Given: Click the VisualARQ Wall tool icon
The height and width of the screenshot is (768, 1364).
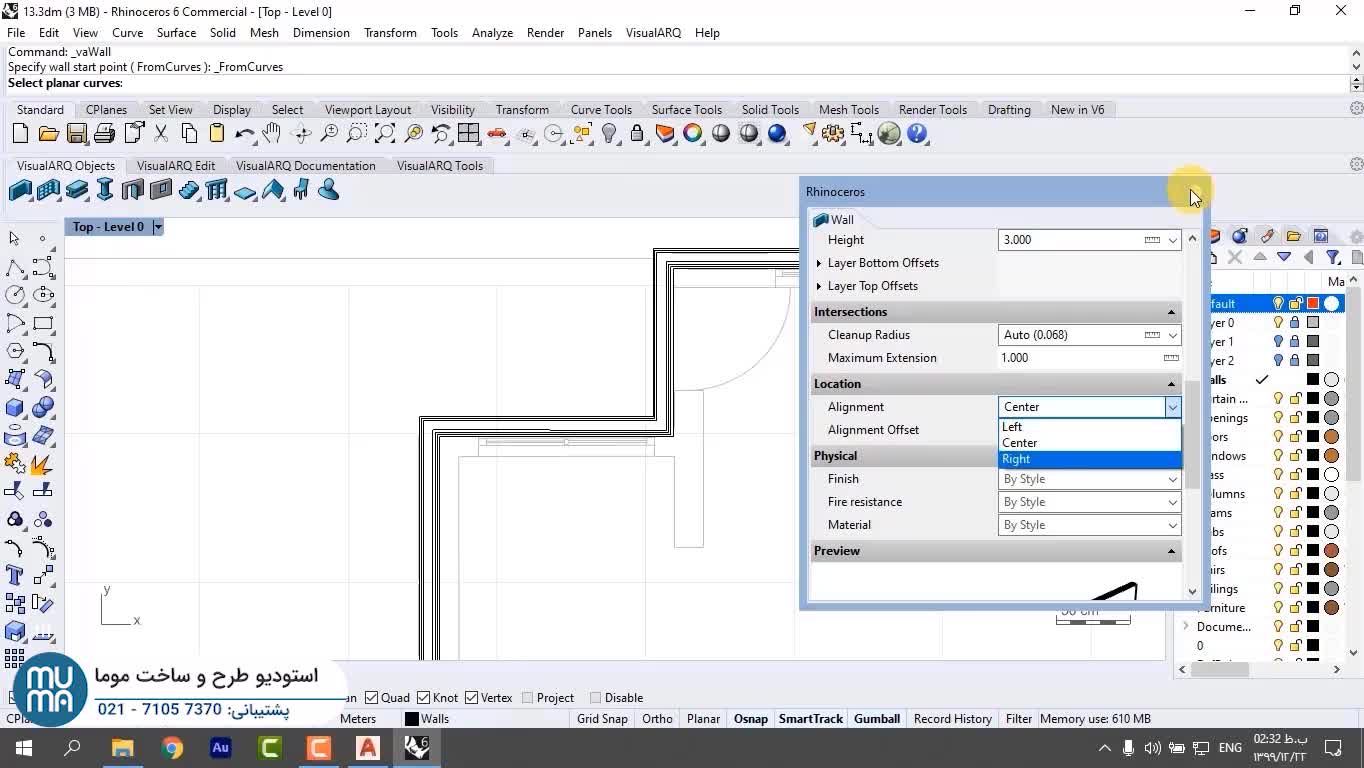Looking at the screenshot, I should tap(20, 190).
